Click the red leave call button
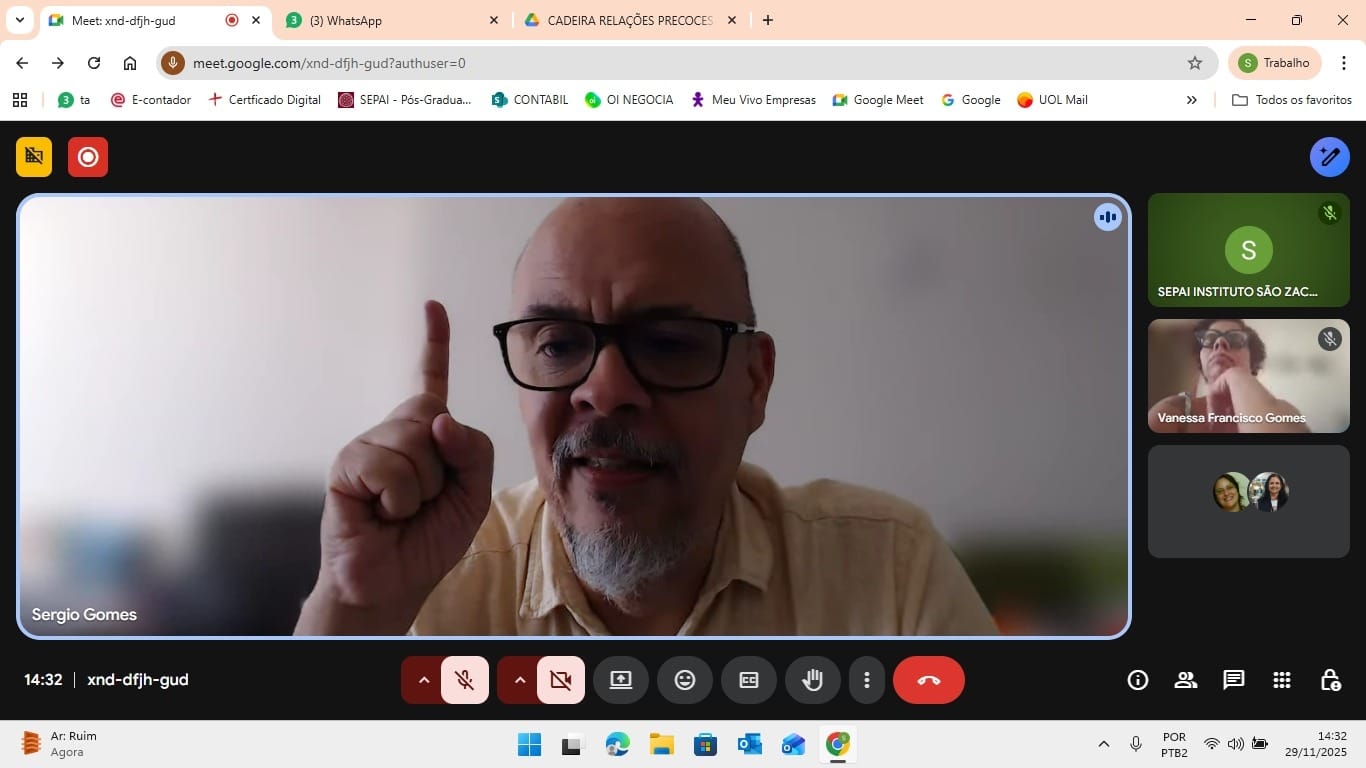1366x768 pixels. [928, 680]
